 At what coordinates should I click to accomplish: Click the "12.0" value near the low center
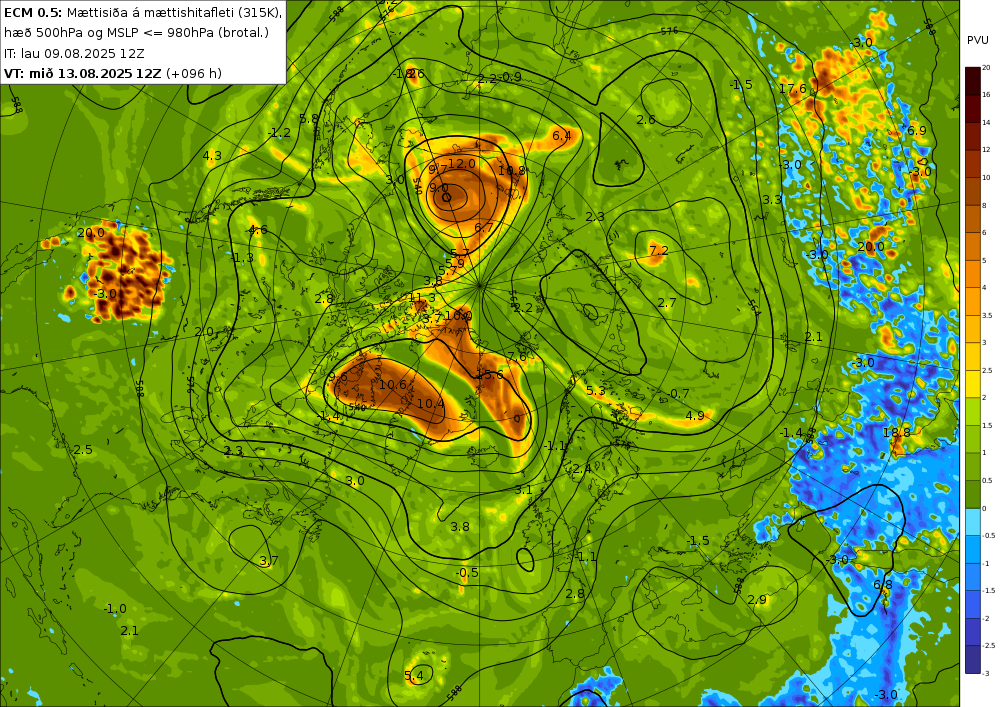pyautogui.click(x=461, y=164)
